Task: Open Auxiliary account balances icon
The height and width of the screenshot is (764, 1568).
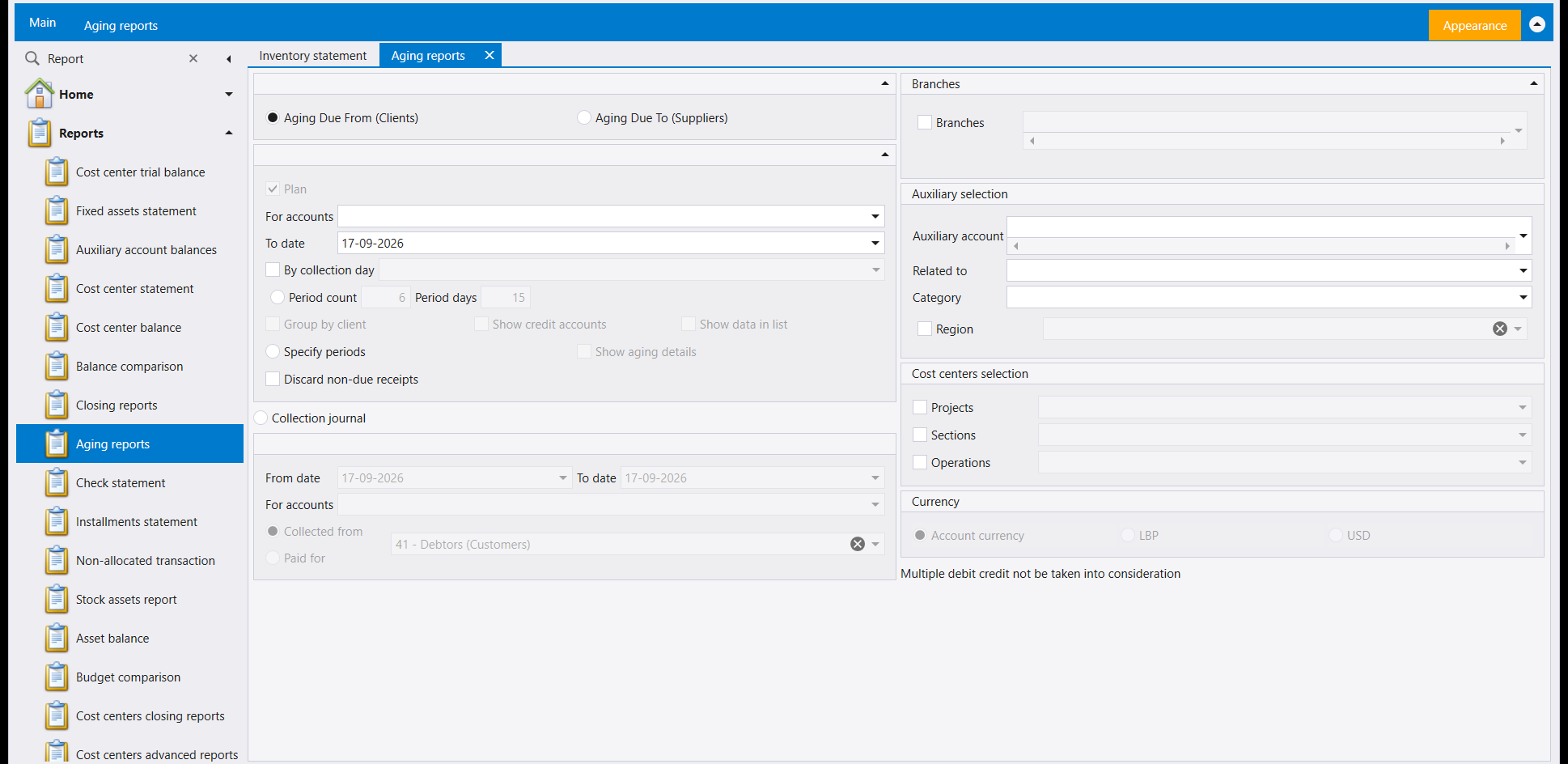Action: pos(57,249)
